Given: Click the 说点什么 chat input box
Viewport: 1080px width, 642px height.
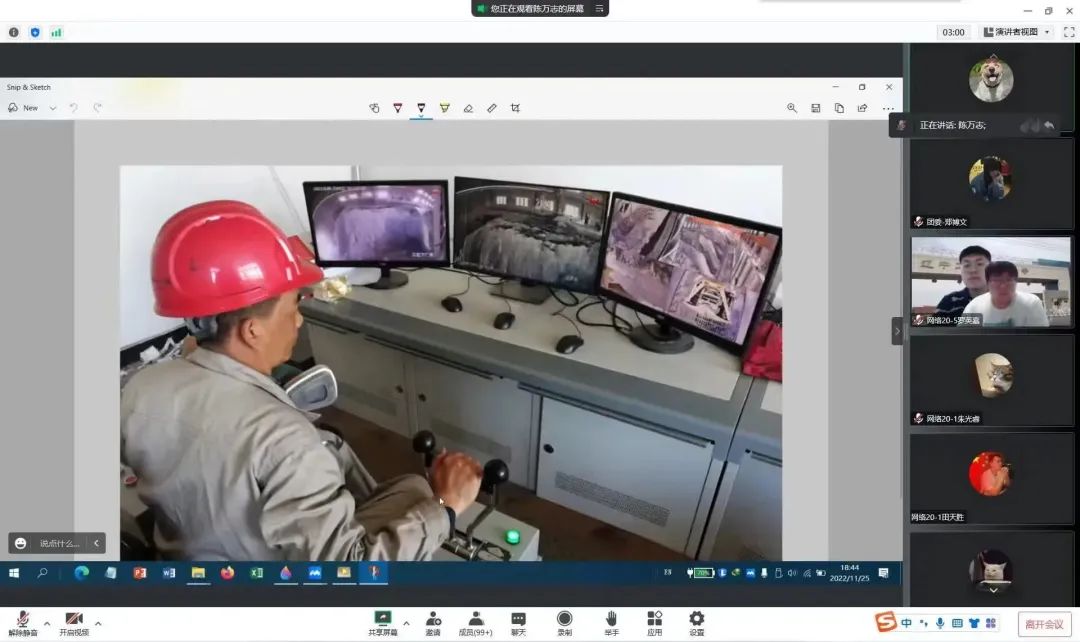Looking at the screenshot, I should (x=59, y=543).
